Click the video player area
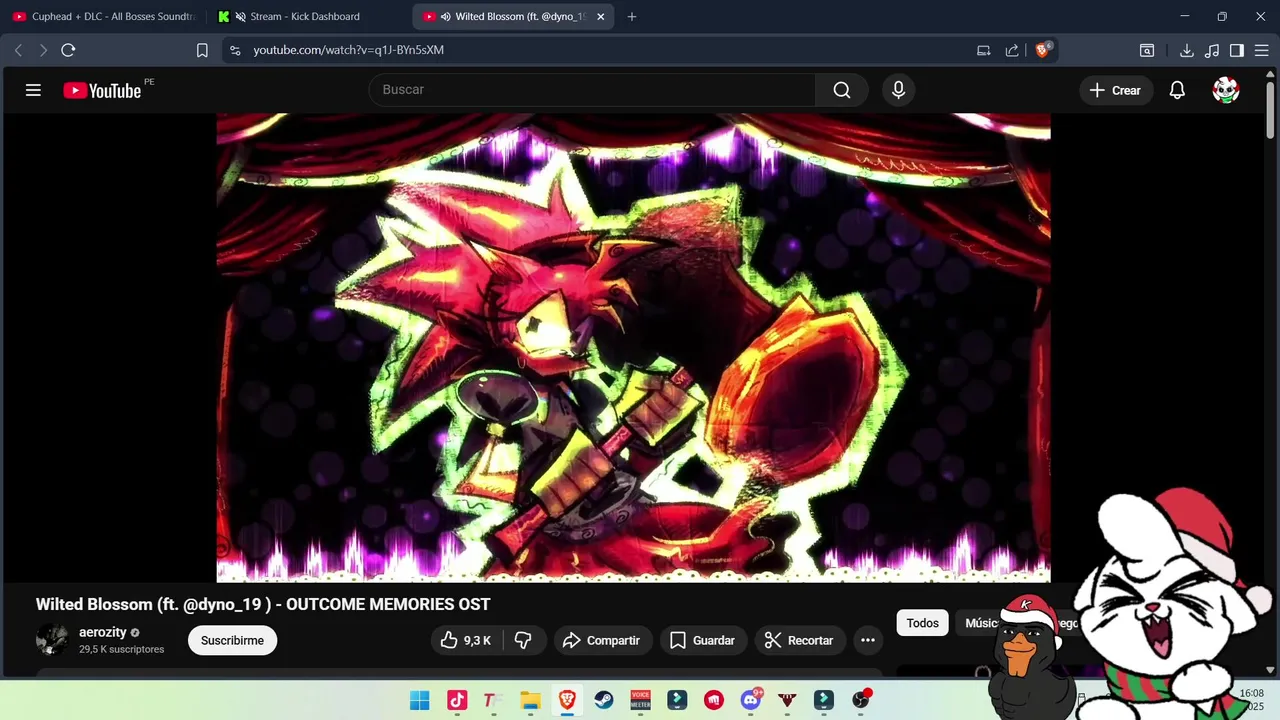The height and width of the screenshot is (720, 1280). coord(633,347)
